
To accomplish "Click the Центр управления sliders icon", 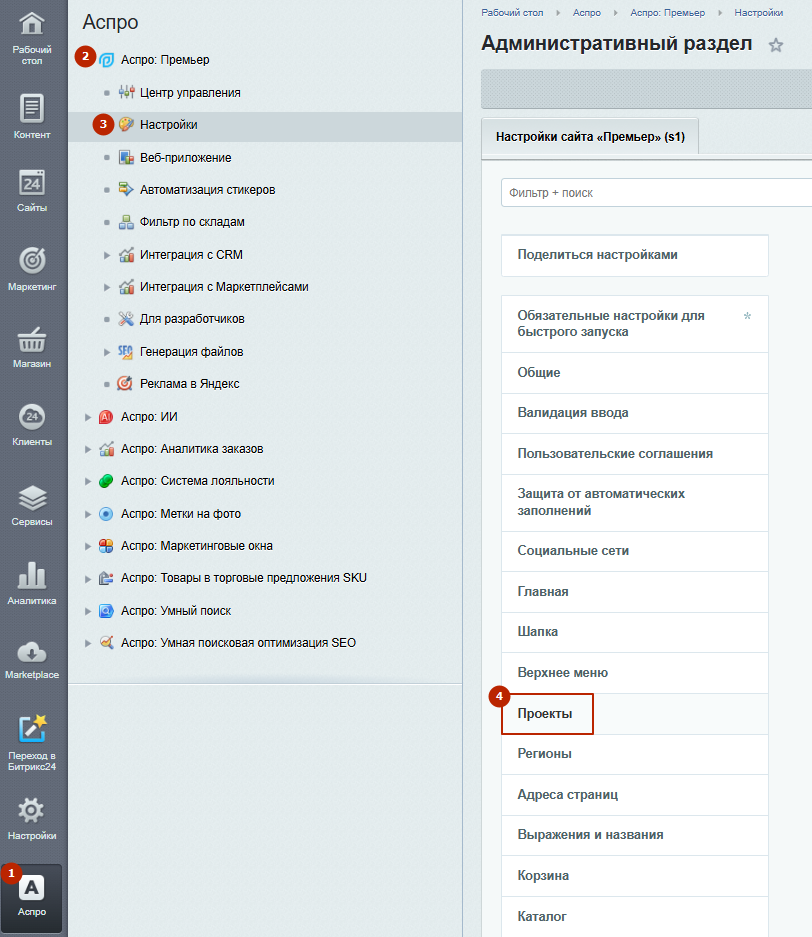I will click(126, 92).
